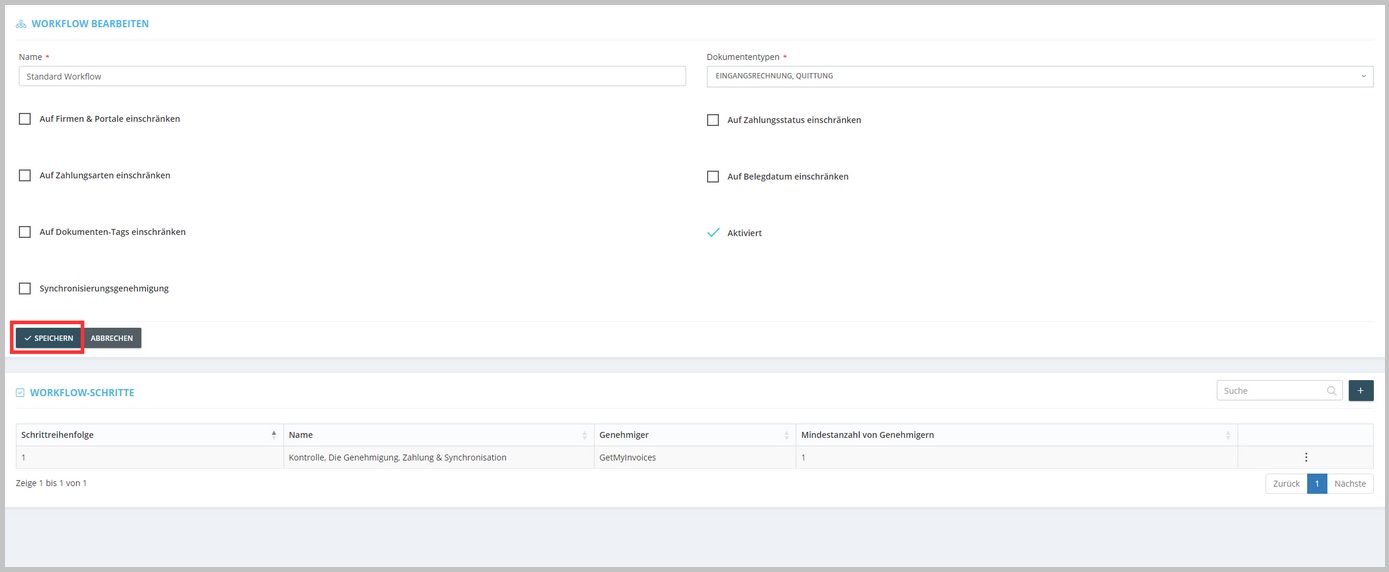Sort by Schrittreihenfolge column arrow
Image resolution: width=1389 pixels, height=572 pixels.
[x=274, y=435]
